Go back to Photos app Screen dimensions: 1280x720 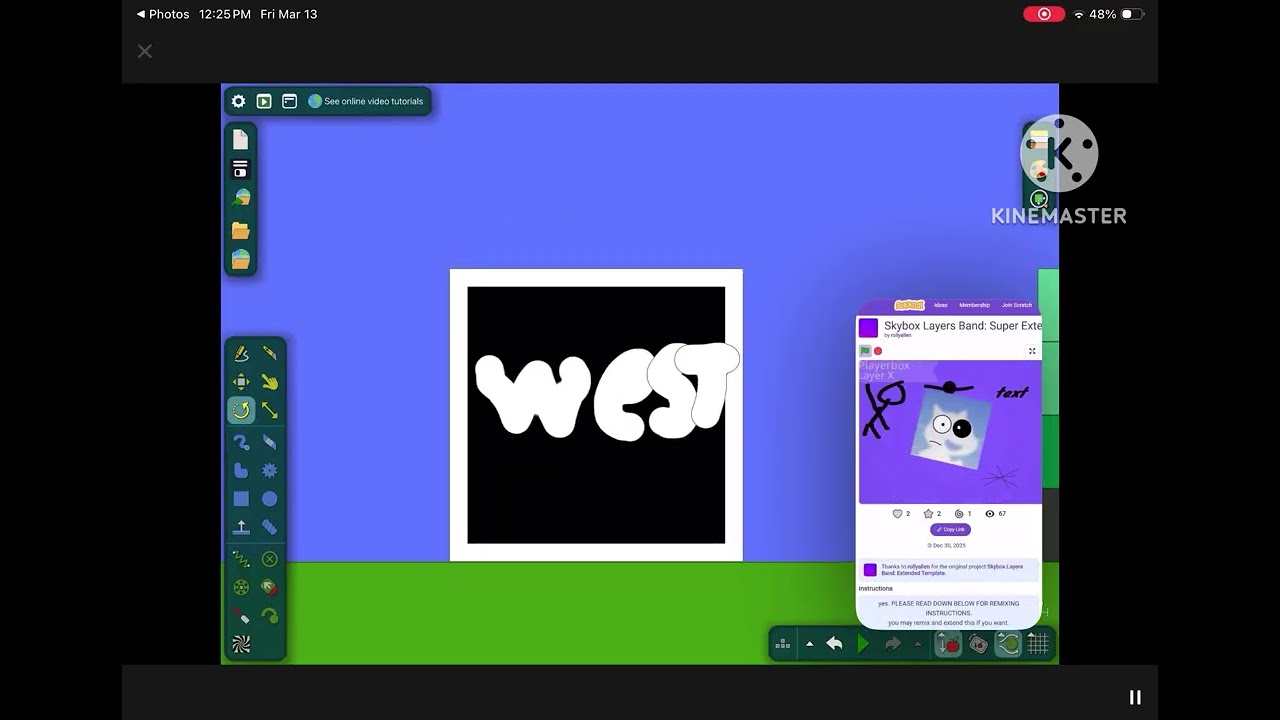point(163,14)
